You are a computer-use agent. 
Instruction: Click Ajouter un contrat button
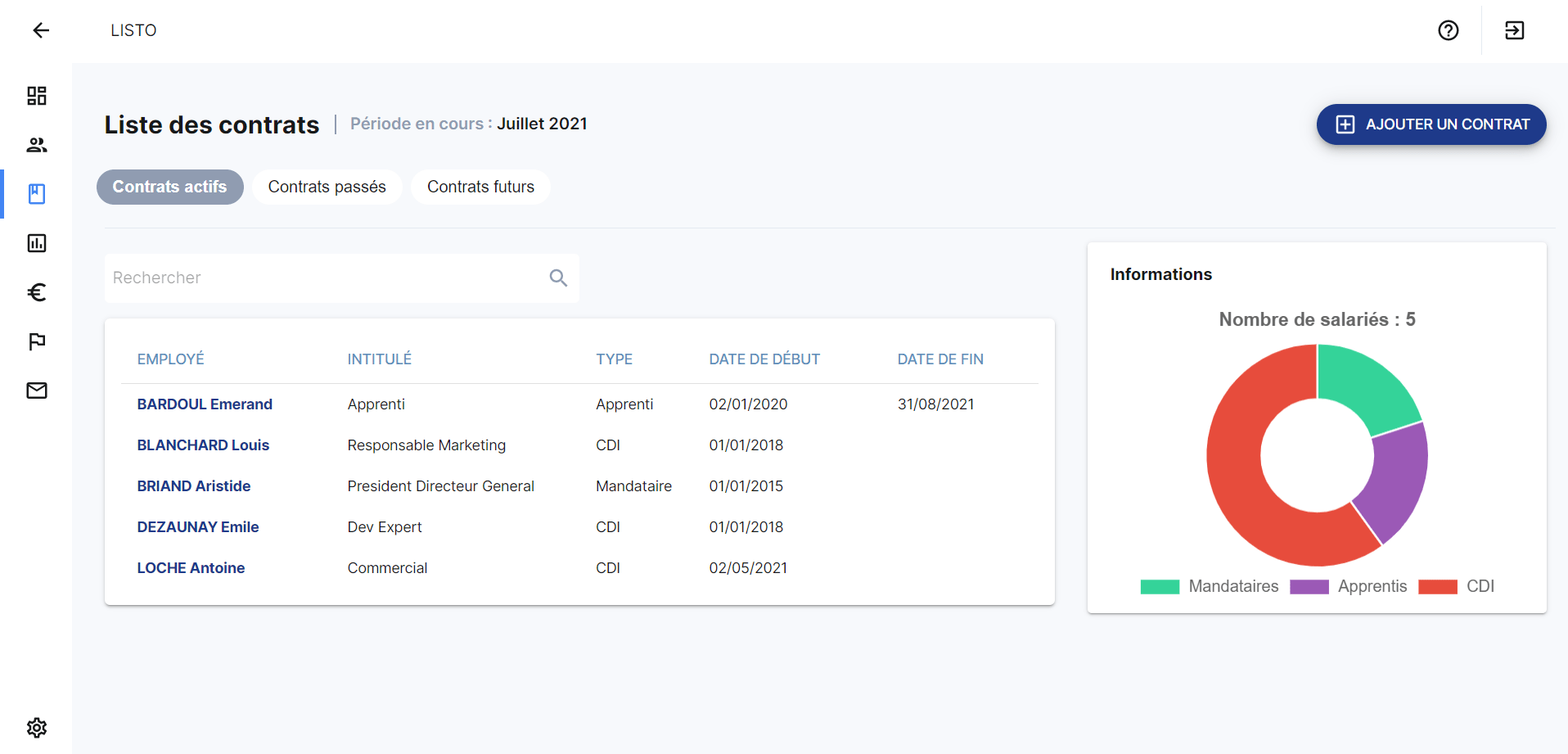(1431, 124)
